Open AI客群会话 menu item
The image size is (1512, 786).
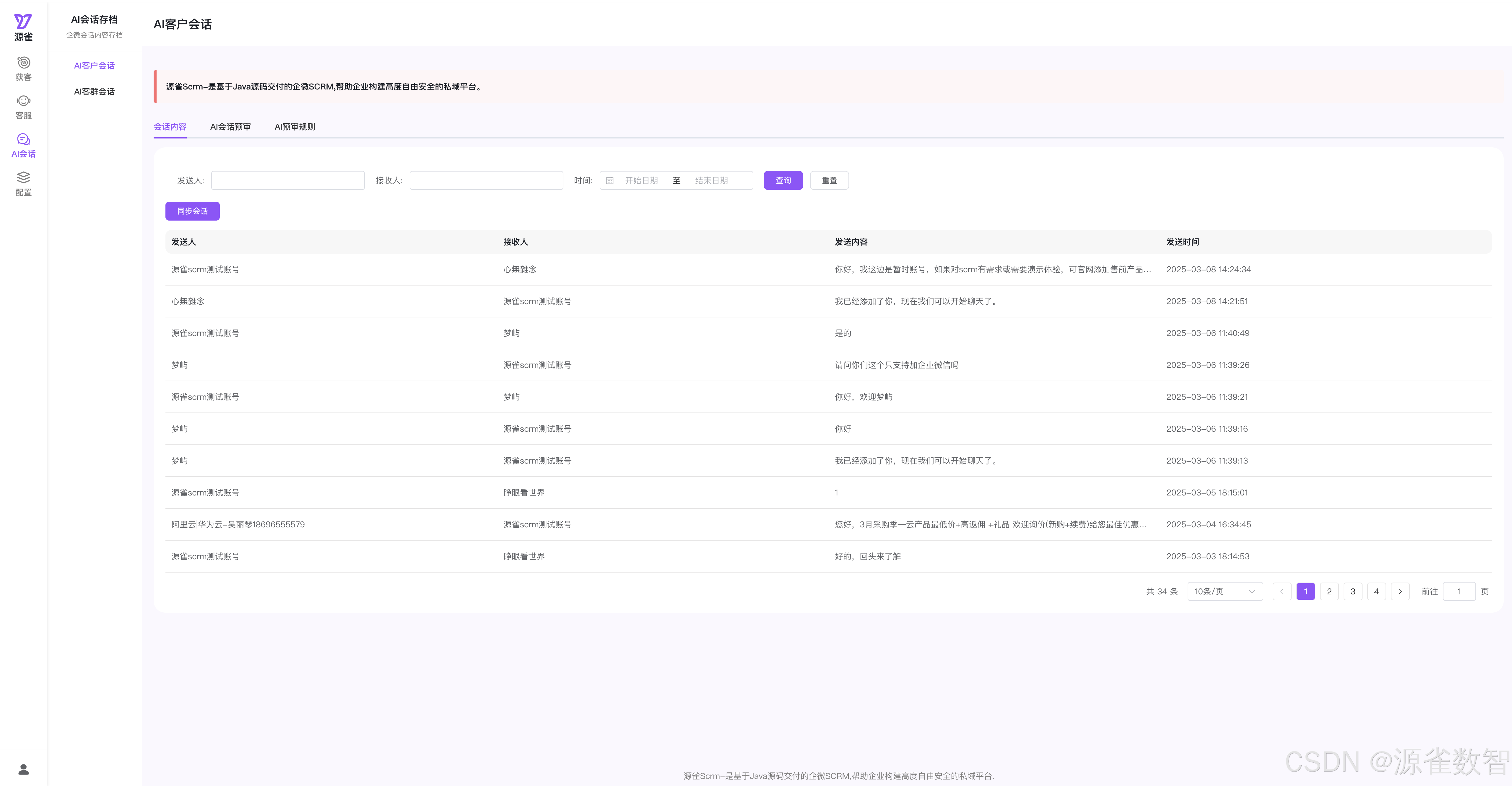tap(95, 92)
